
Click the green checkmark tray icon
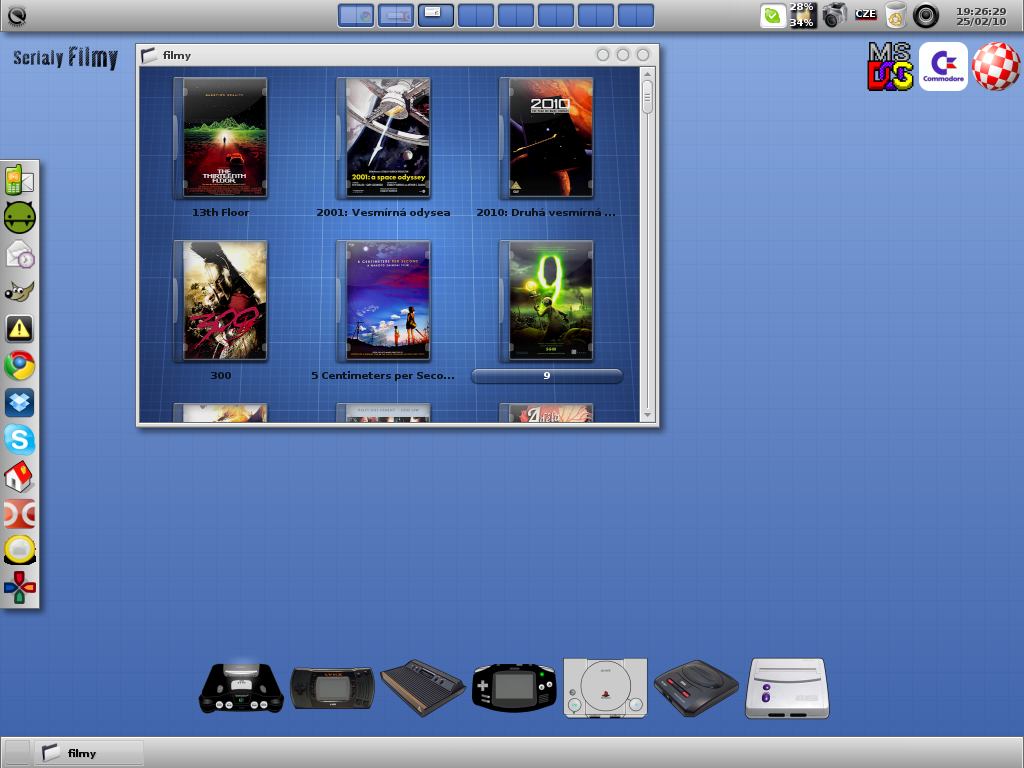773,15
